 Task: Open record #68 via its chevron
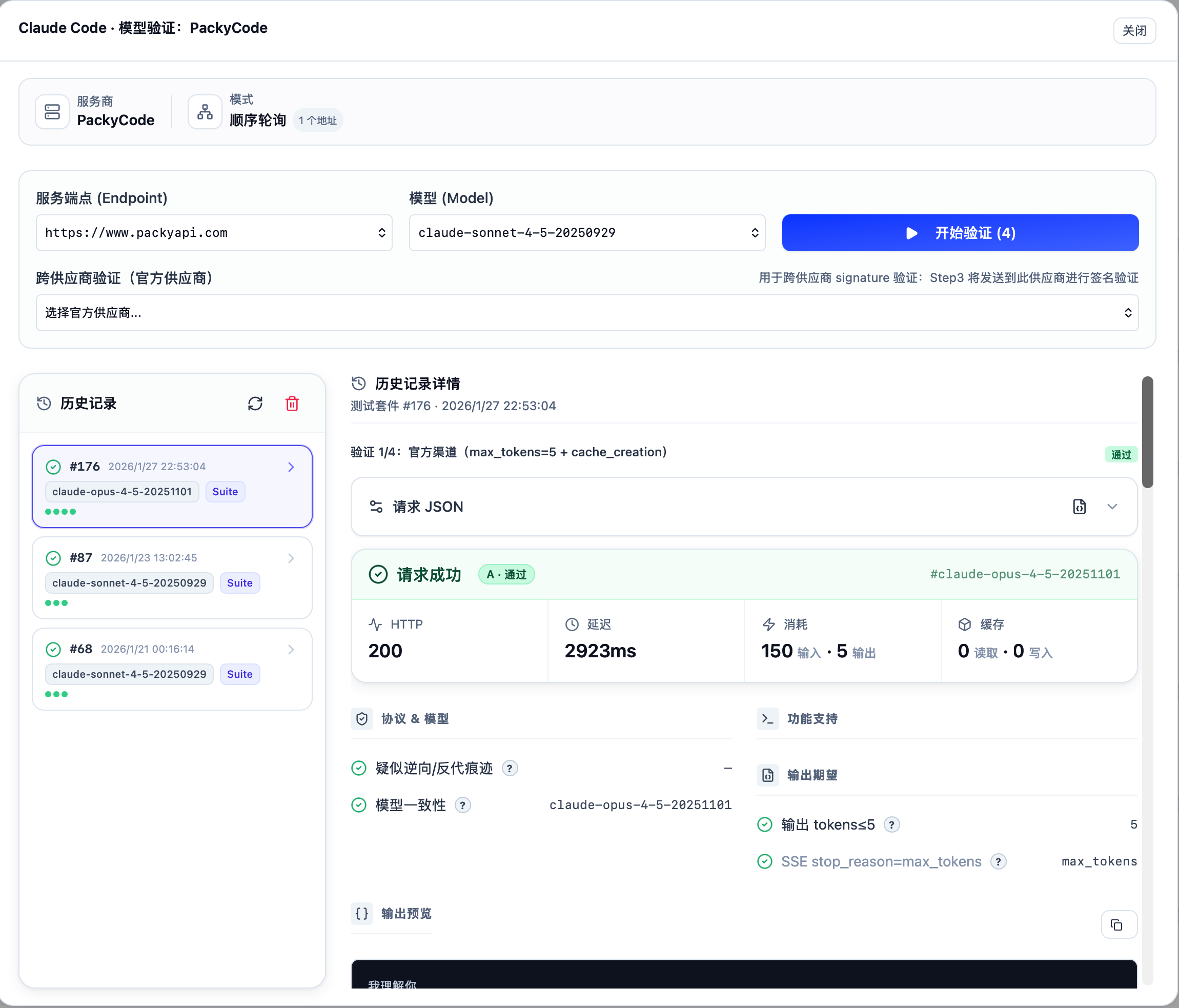coord(291,650)
